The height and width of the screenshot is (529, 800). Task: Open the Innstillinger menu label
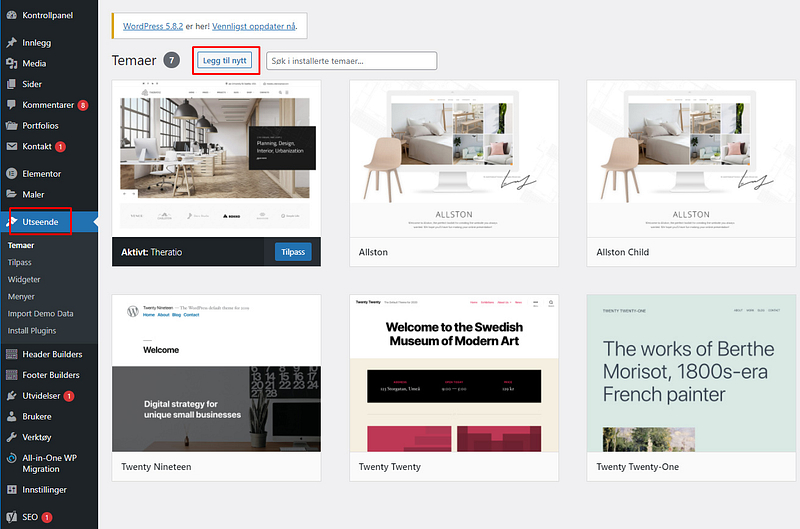tap(44, 490)
